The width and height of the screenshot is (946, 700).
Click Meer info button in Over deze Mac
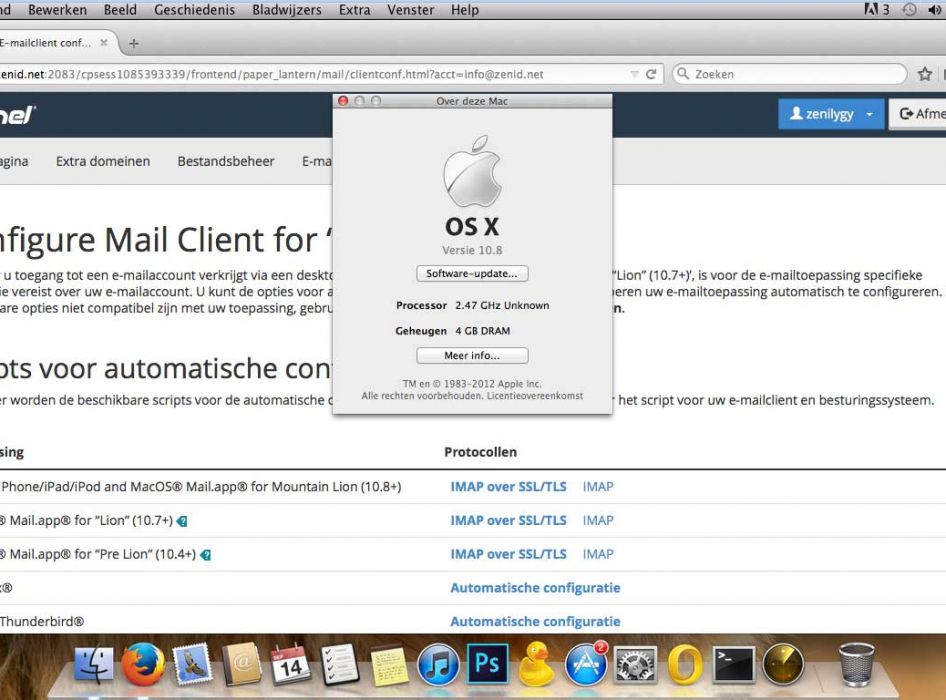[x=472, y=355]
